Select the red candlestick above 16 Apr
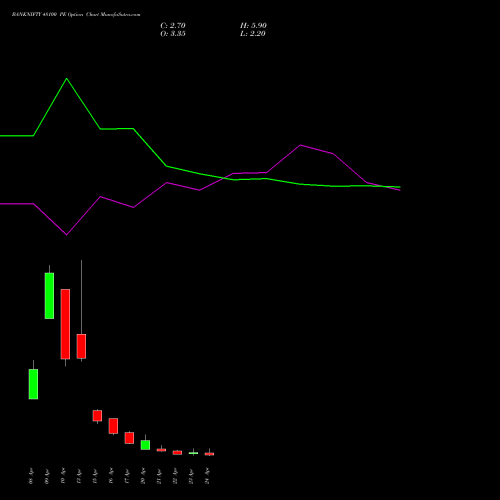Screen dimensions: 500x500 click(113, 426)
